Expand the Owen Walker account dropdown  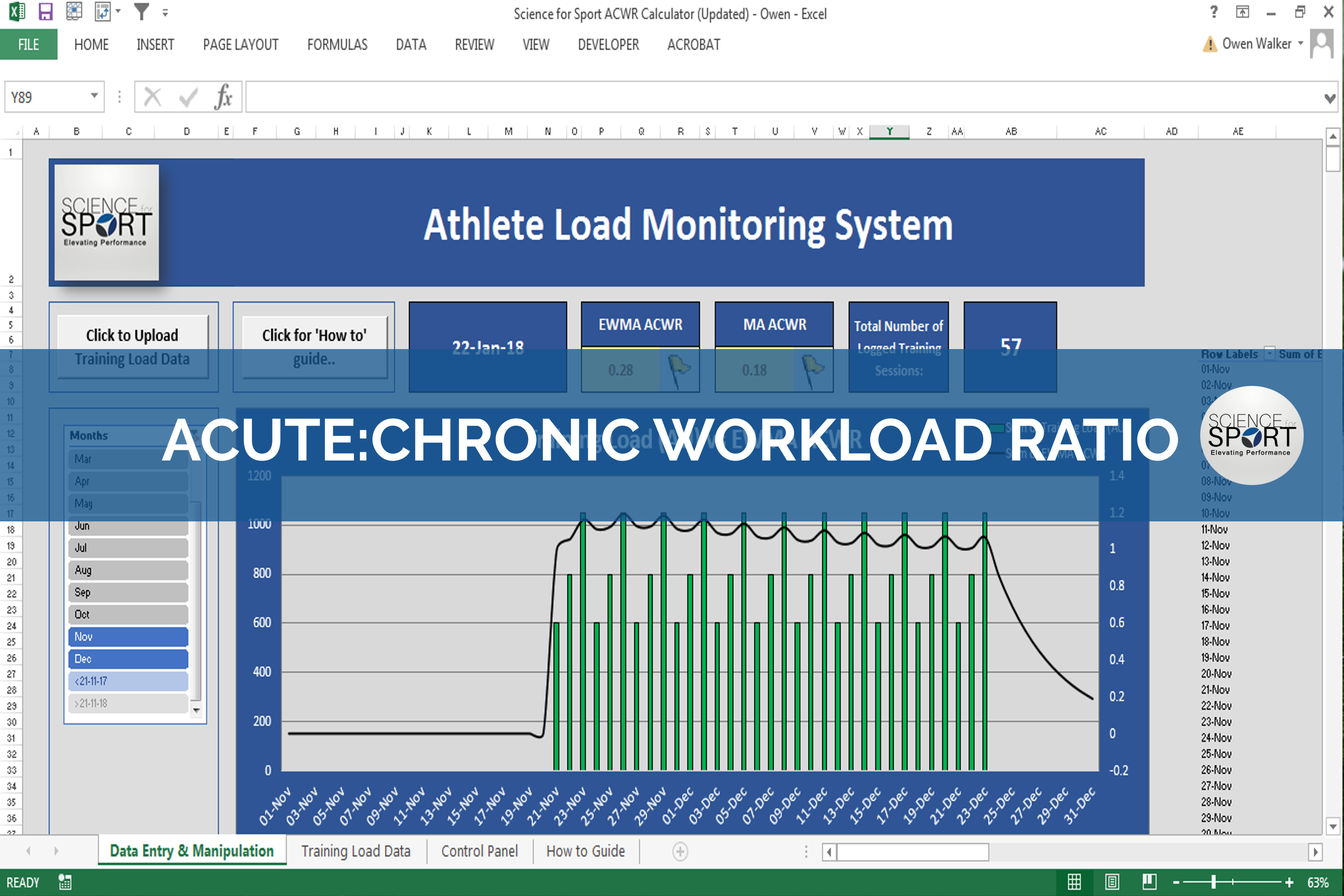click(1302, 43)
